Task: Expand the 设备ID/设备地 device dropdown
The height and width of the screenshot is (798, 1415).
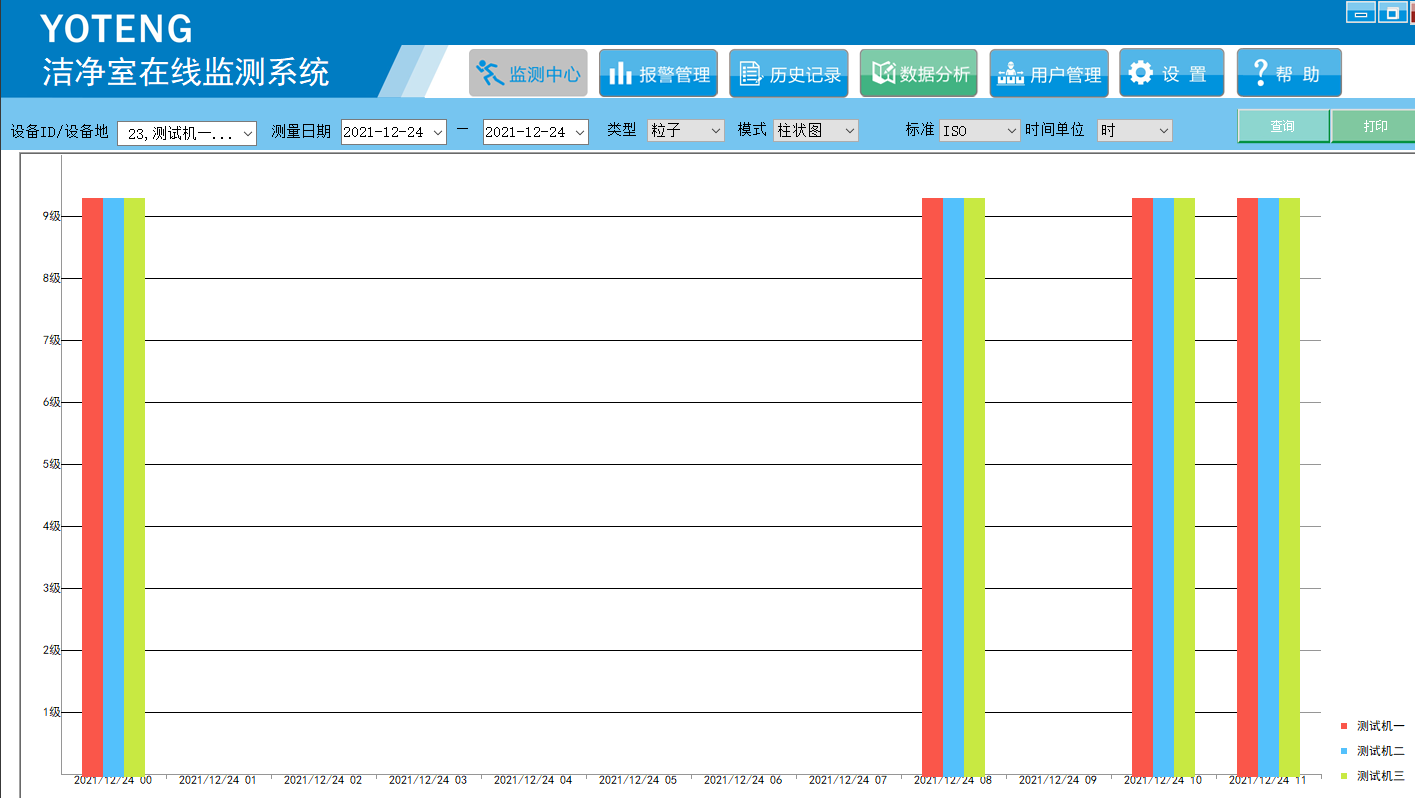Action: click(x=248, y=133)
